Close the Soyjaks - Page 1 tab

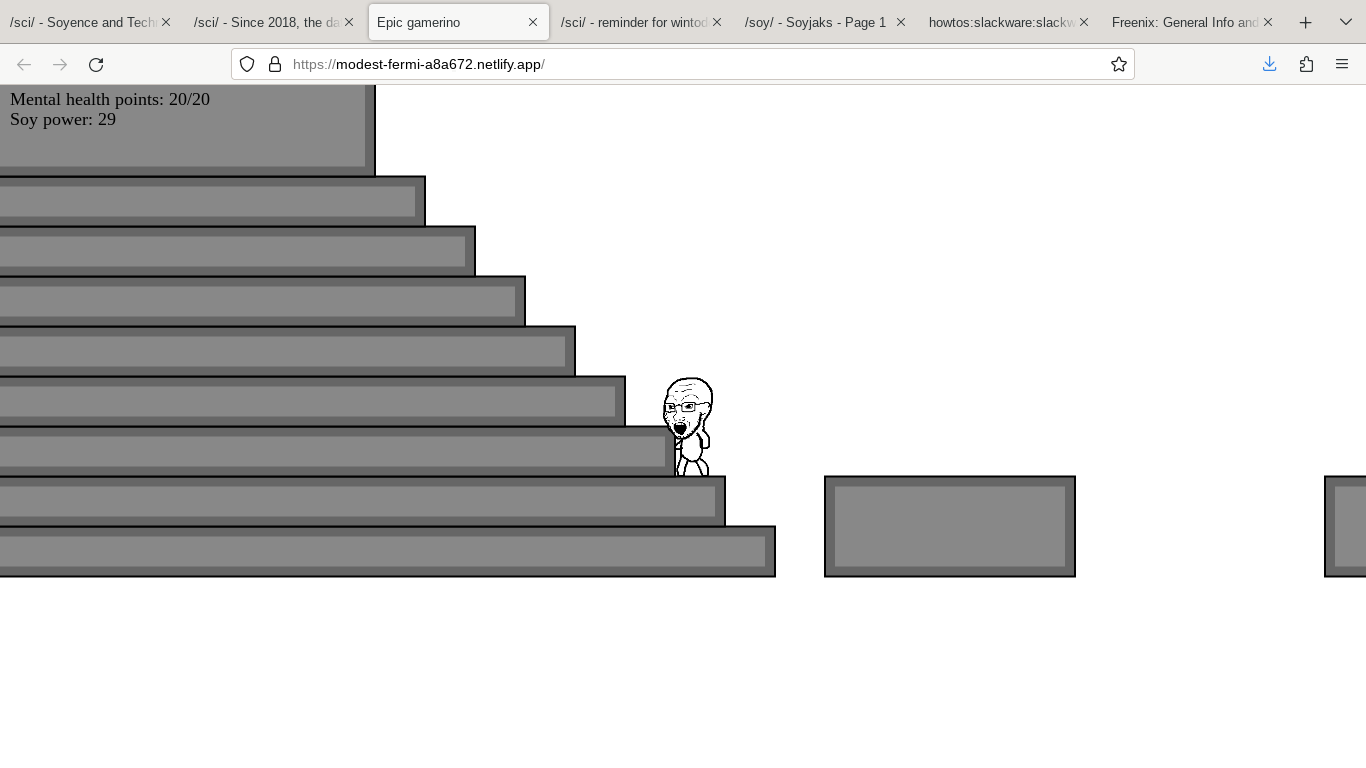click(901, 22)
